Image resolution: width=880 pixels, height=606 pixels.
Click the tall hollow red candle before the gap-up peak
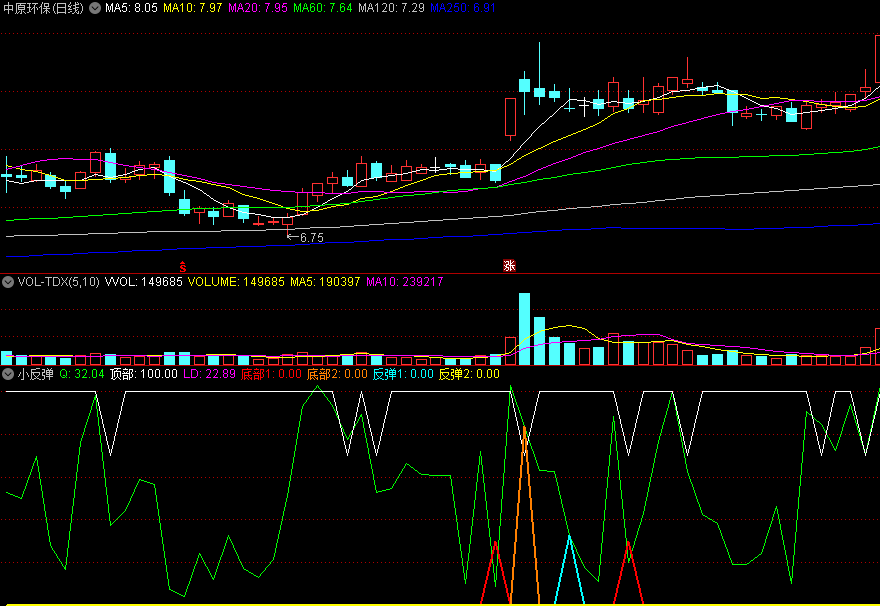pos(510,117)
